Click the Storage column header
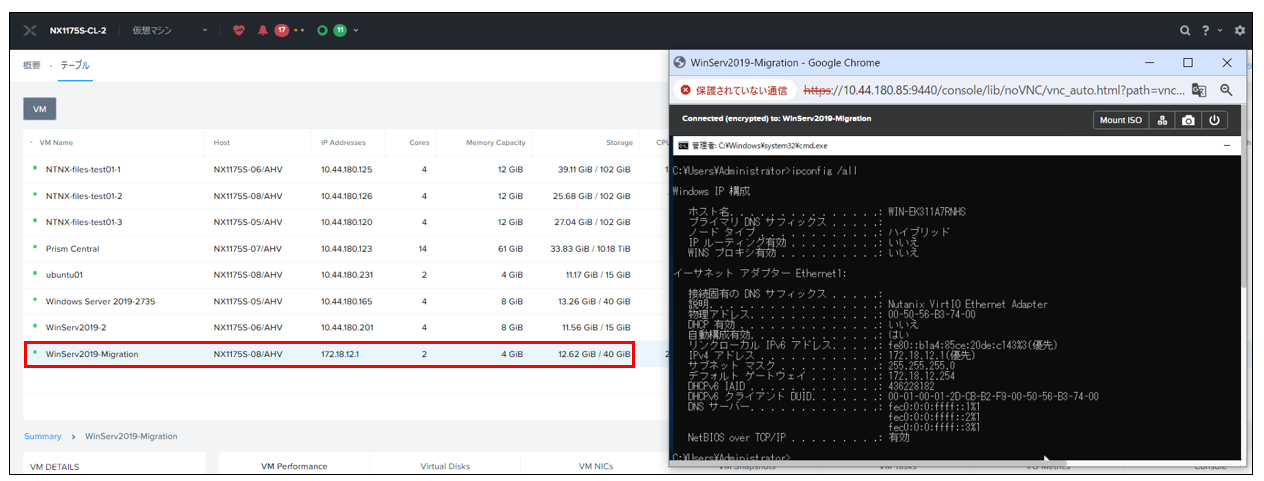The width and height of the screenshot is (1264, 481). pos(619,143)
